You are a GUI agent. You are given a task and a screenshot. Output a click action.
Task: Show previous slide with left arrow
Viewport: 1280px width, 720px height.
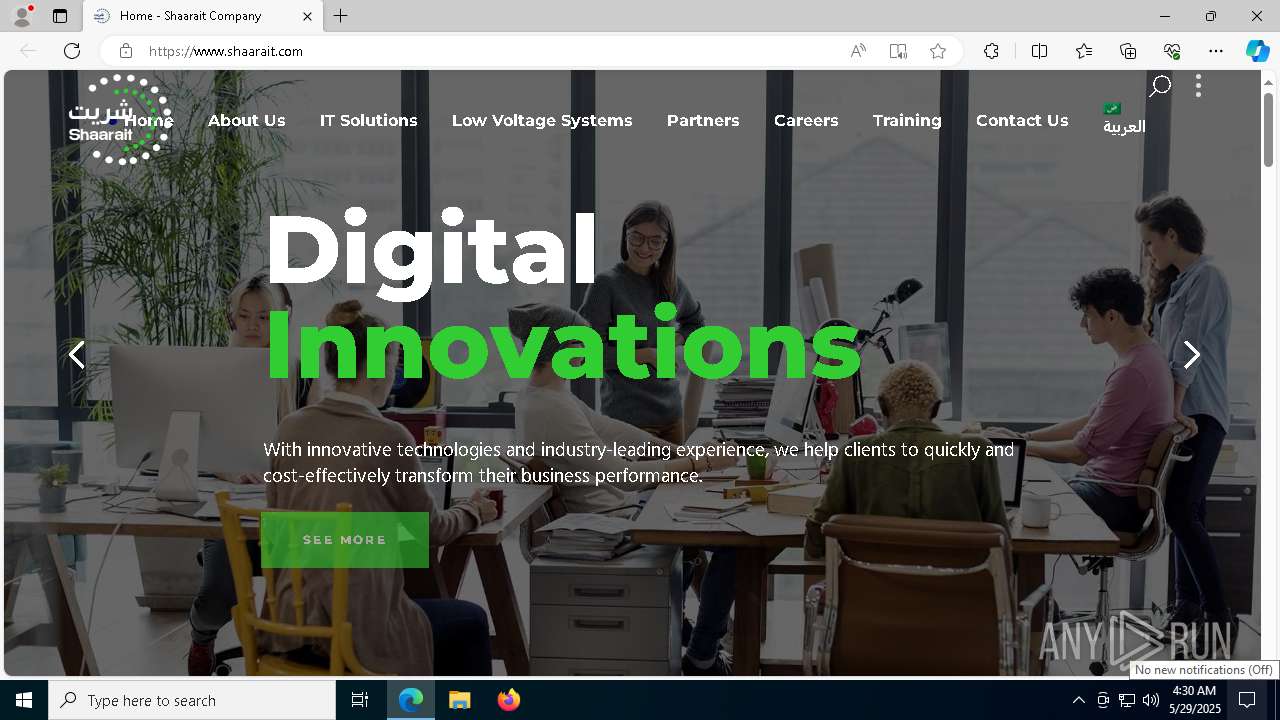(77, 354)
